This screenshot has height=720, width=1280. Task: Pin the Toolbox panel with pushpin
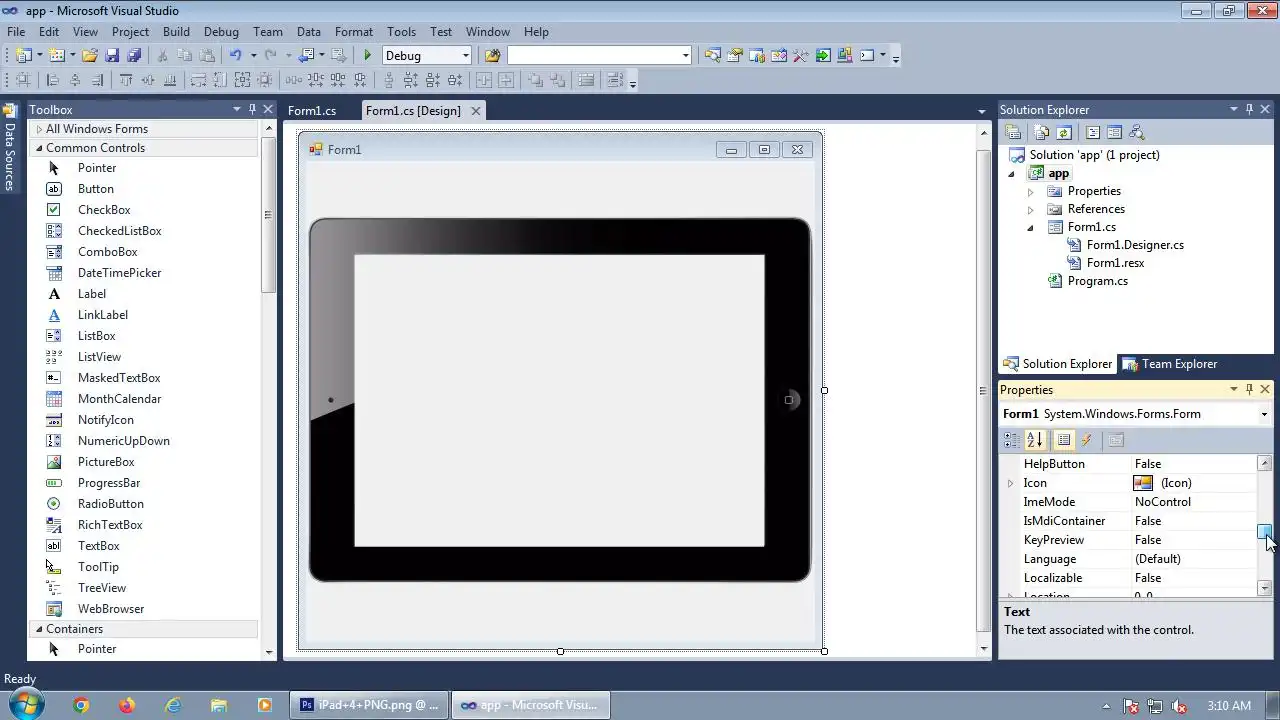point(252,109)
